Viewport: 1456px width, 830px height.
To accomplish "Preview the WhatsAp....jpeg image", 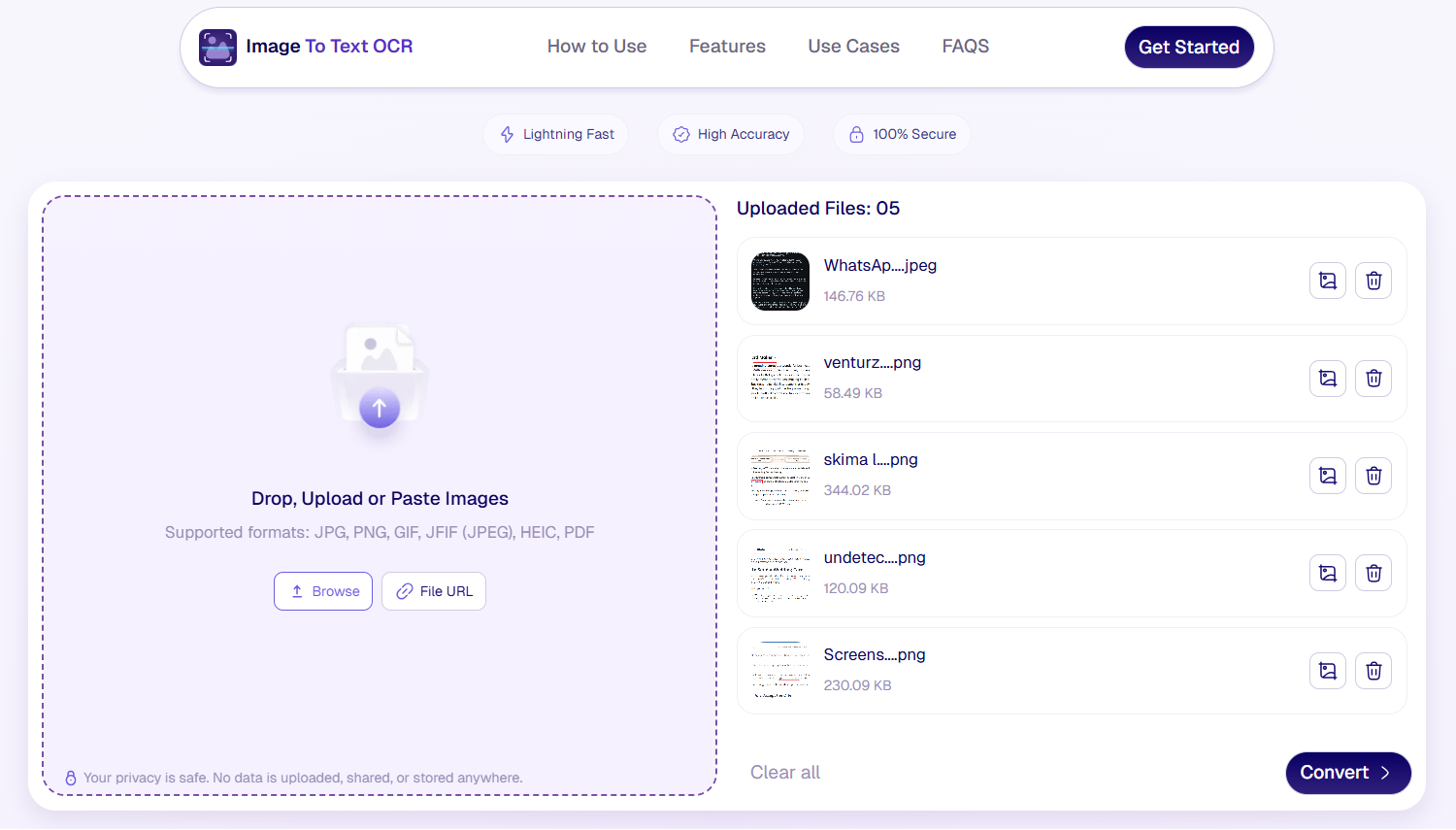I will coord(1328,281).
